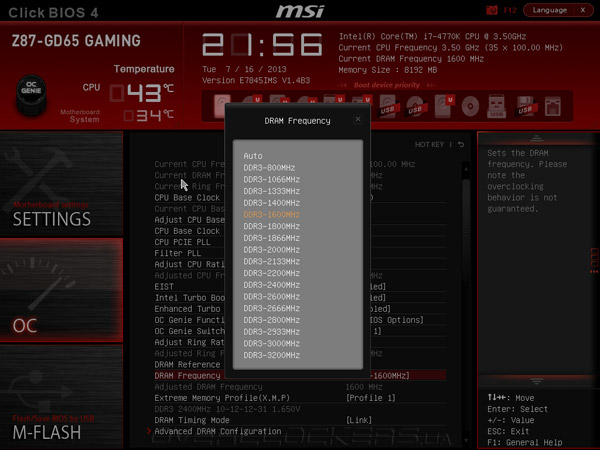Open the OC section
The image size is (600, 450).
(61, 290)
